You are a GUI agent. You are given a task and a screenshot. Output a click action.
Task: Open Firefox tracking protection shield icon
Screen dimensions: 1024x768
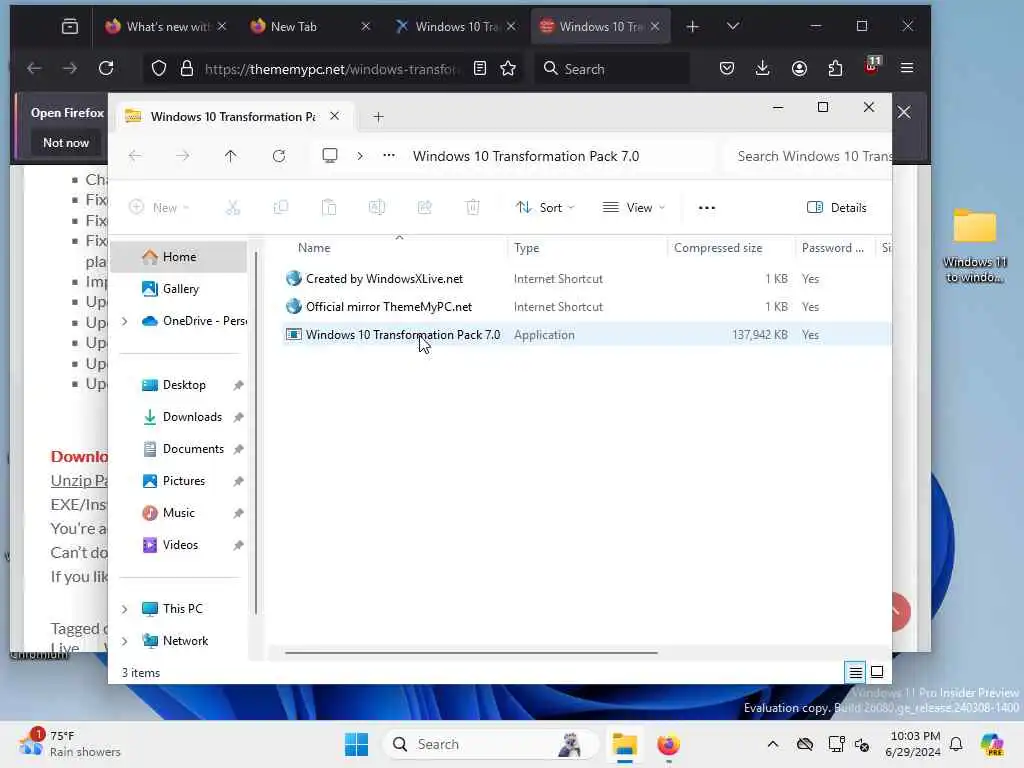[159, 69]
